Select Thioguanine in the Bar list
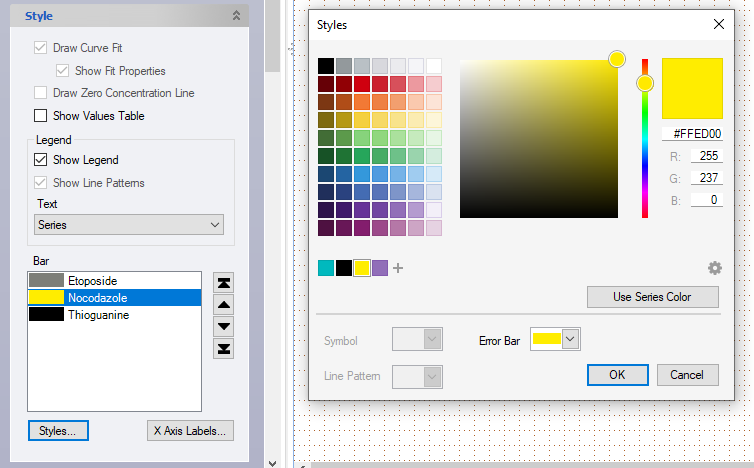Image resolution: width=754 pixels, height=468 pixels. click(115, 315)
